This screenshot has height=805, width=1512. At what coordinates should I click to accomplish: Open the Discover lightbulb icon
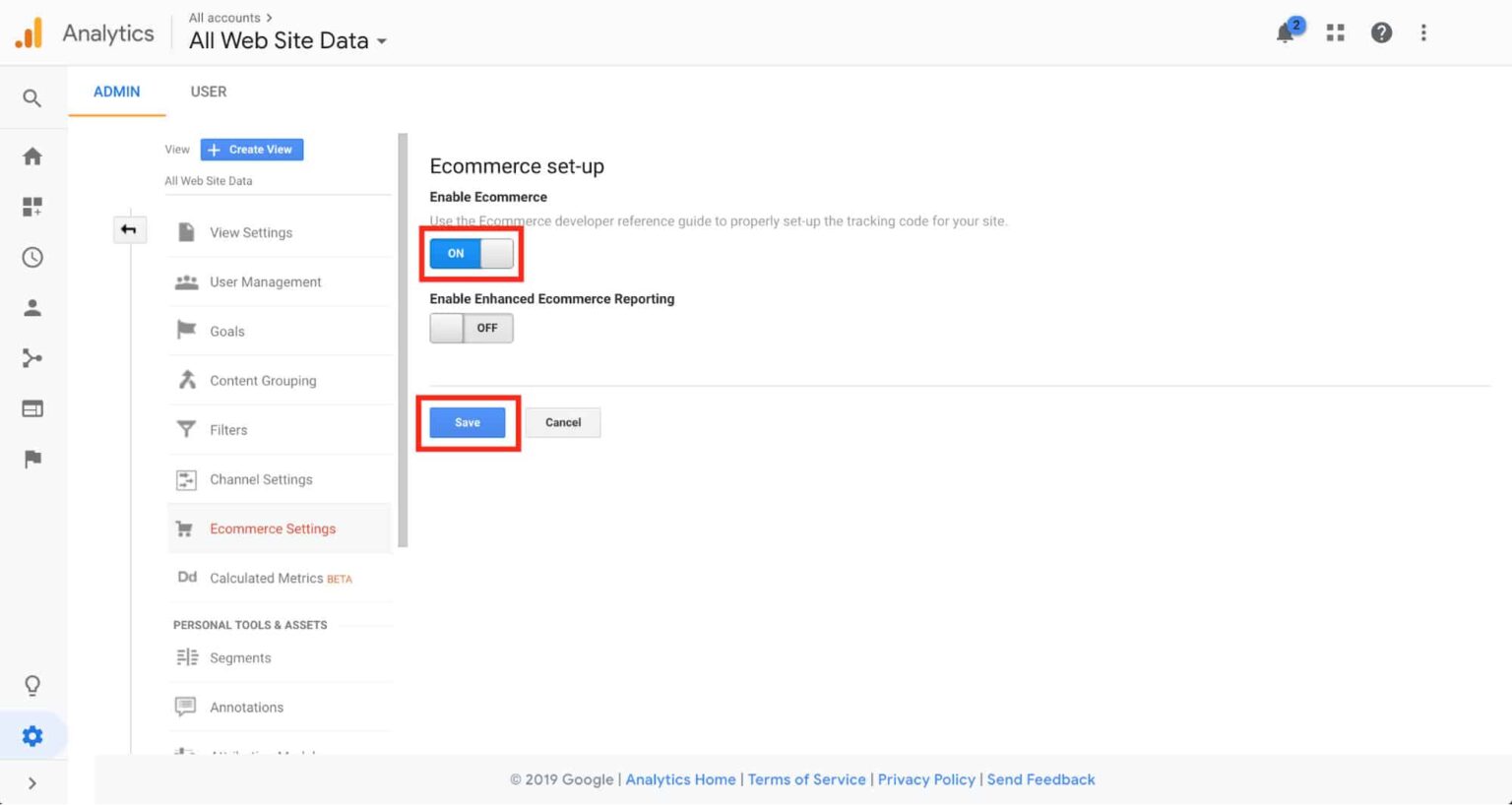pos(31,685)
